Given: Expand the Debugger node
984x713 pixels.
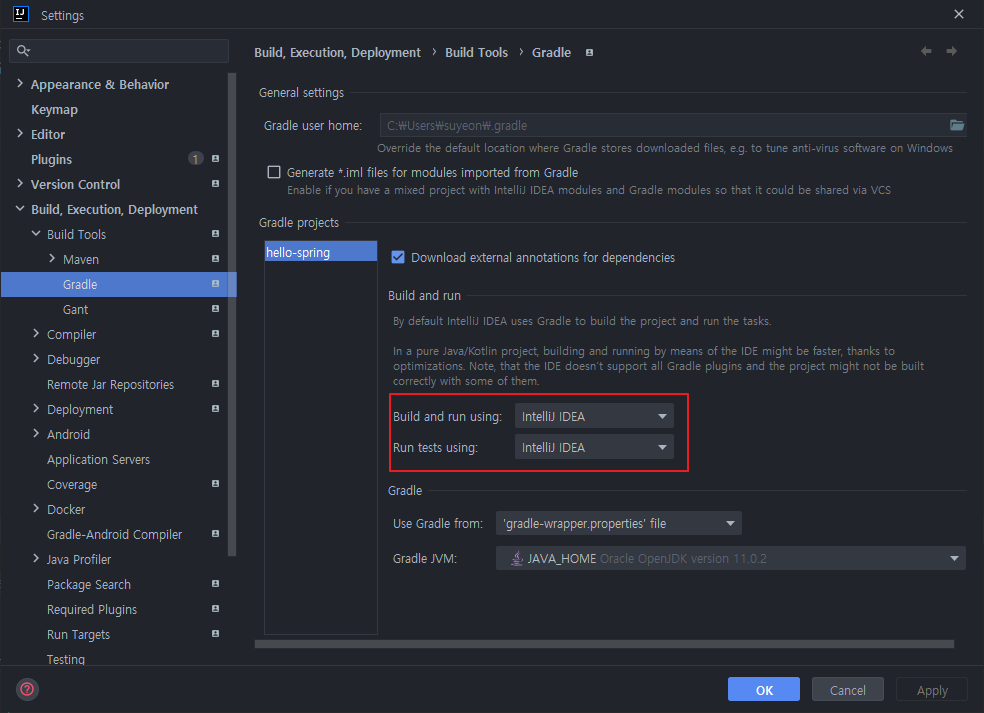Looking at the screenshot, I should coord(36,358).
